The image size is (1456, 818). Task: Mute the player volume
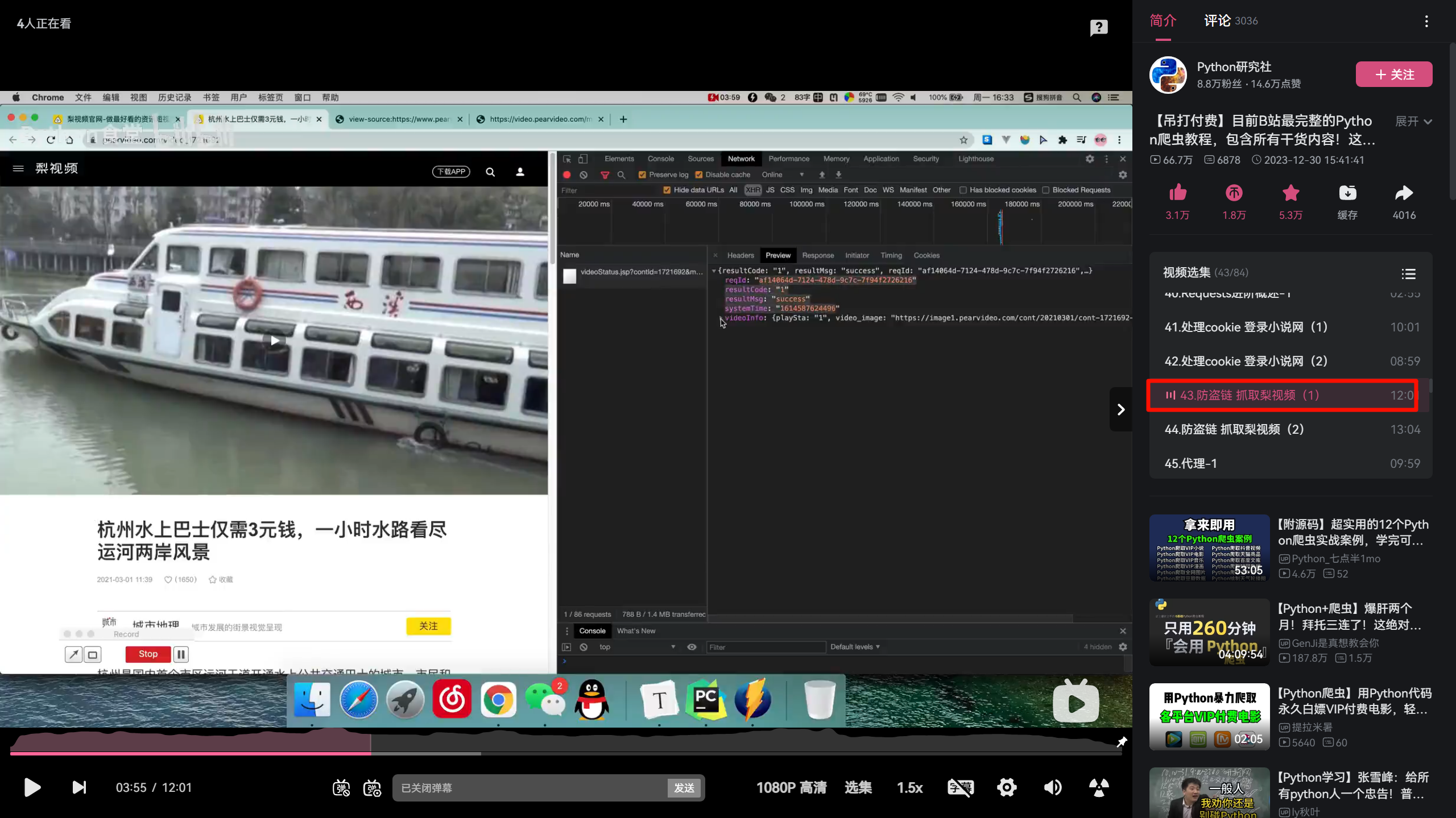coord(1053,787)
